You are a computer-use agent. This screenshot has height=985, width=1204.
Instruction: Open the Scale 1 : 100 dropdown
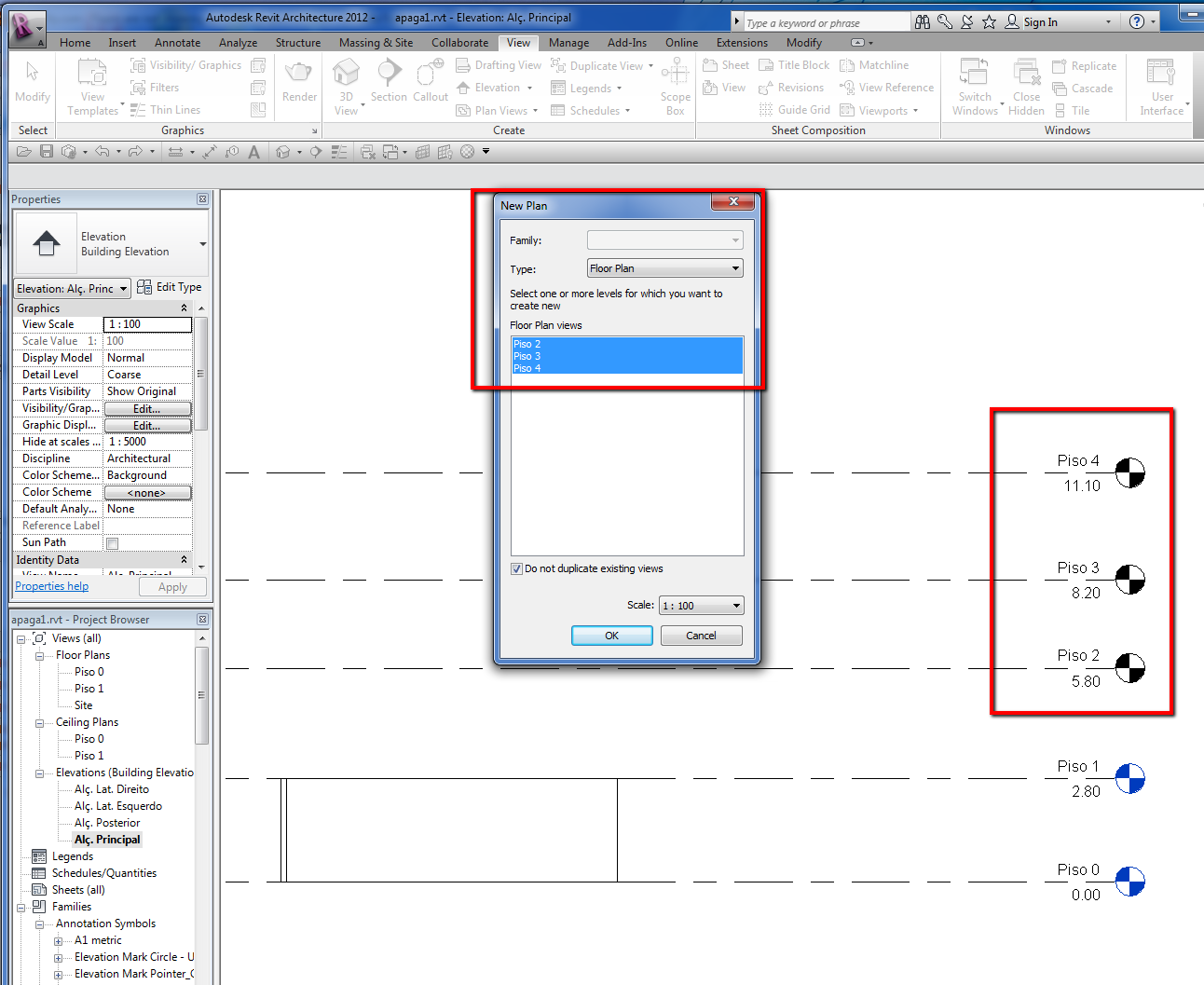pos(701,606)
